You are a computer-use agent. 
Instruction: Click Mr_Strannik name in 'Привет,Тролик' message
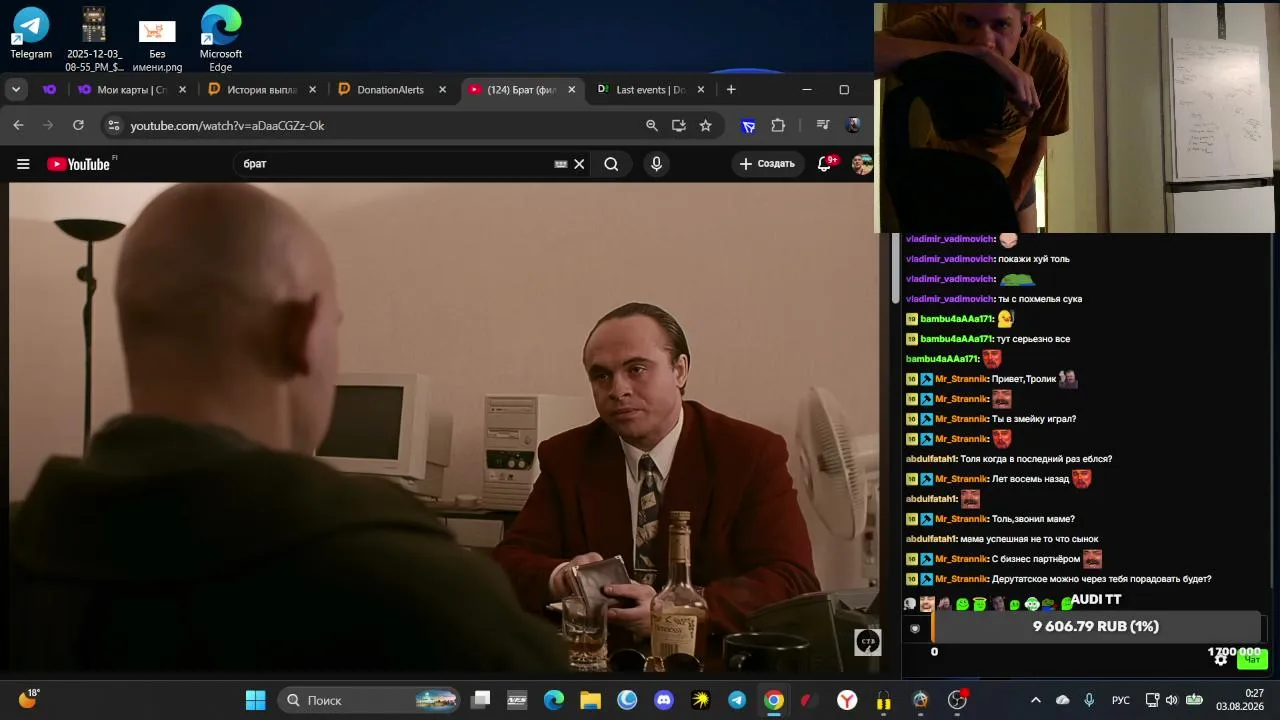pyautogui.click(x=961, y=379)
